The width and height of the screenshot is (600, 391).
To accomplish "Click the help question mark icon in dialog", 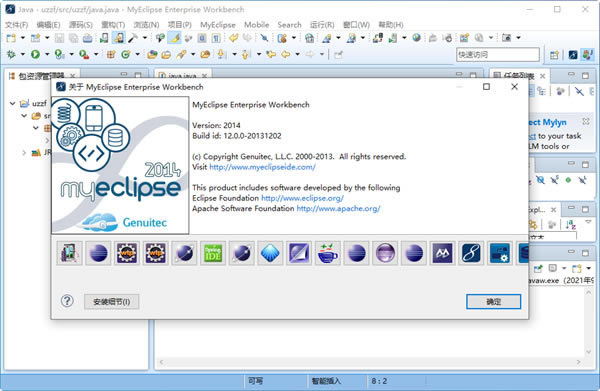I will (x=67, y=301).
